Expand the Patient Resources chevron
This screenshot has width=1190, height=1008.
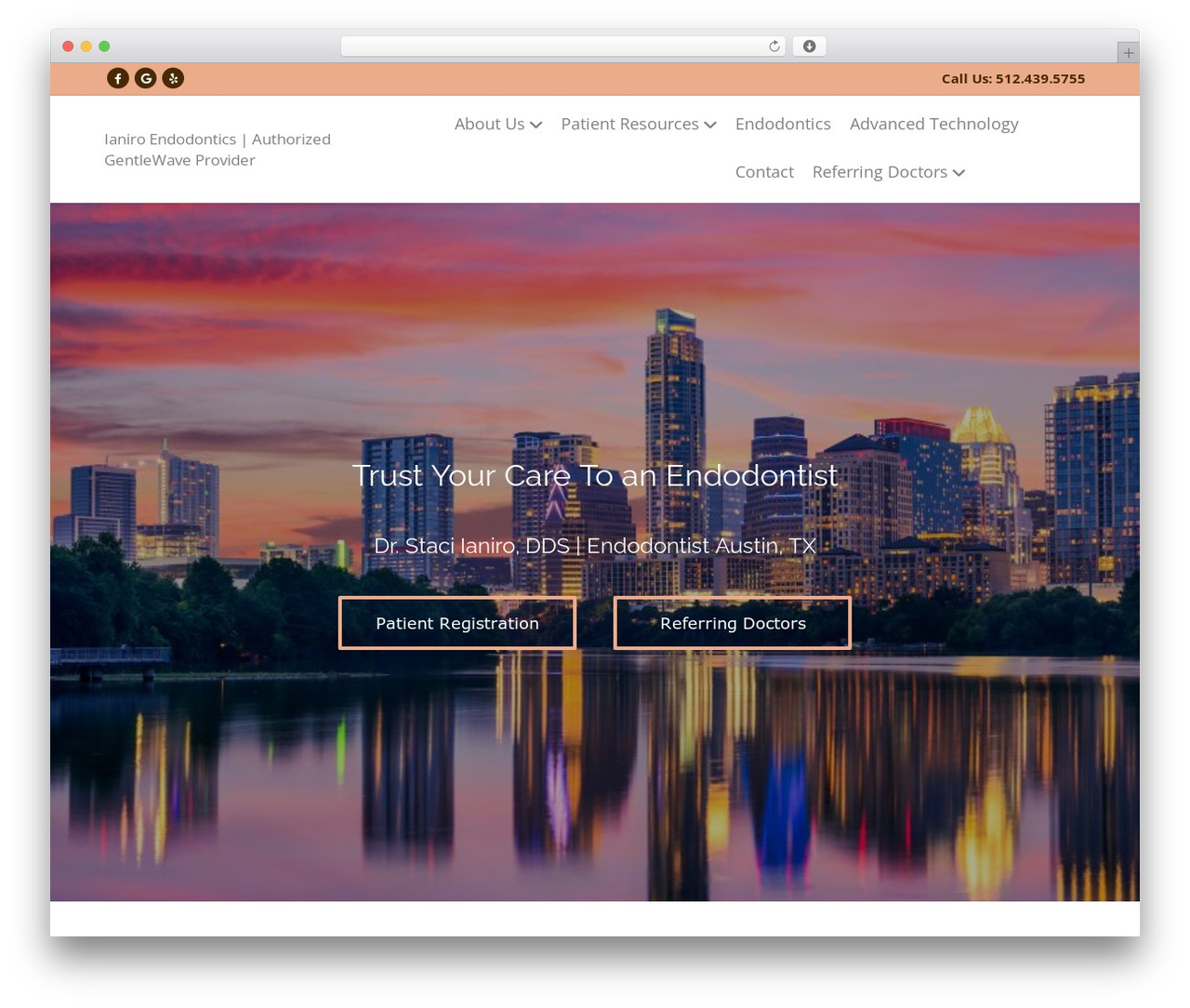pyautogui.click(x=710, y=125)
